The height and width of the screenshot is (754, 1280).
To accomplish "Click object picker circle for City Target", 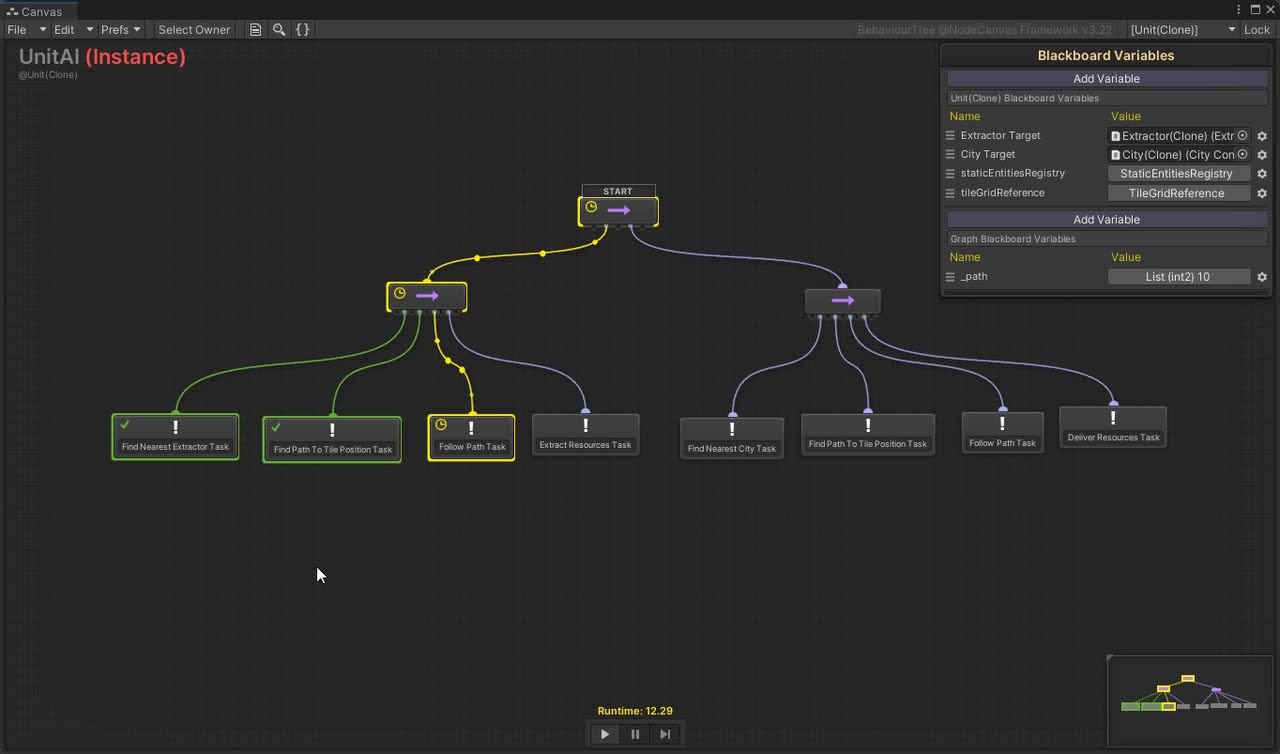I will tap(1243, 155).
